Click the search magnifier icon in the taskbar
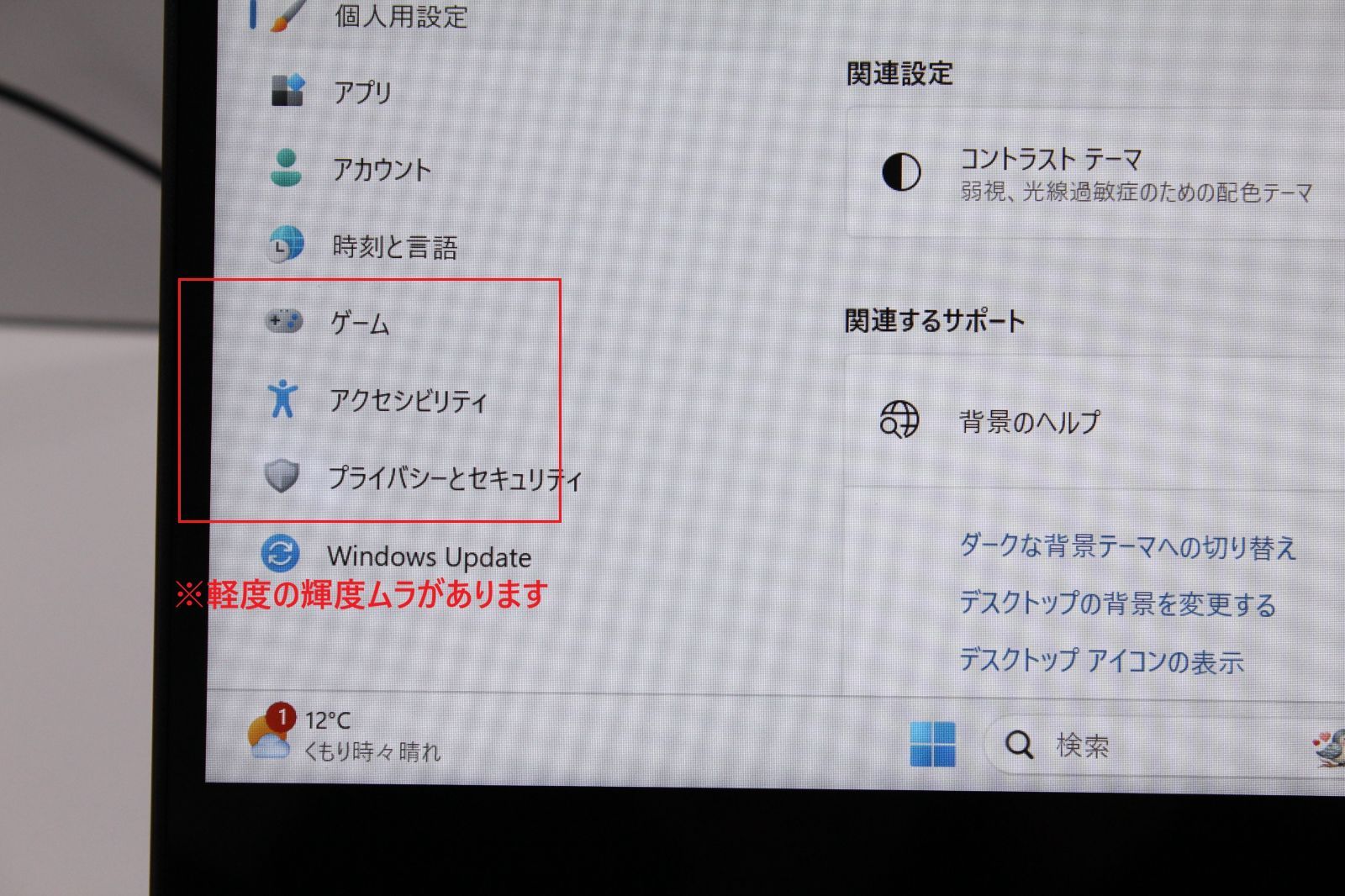 click(1019, 744)
